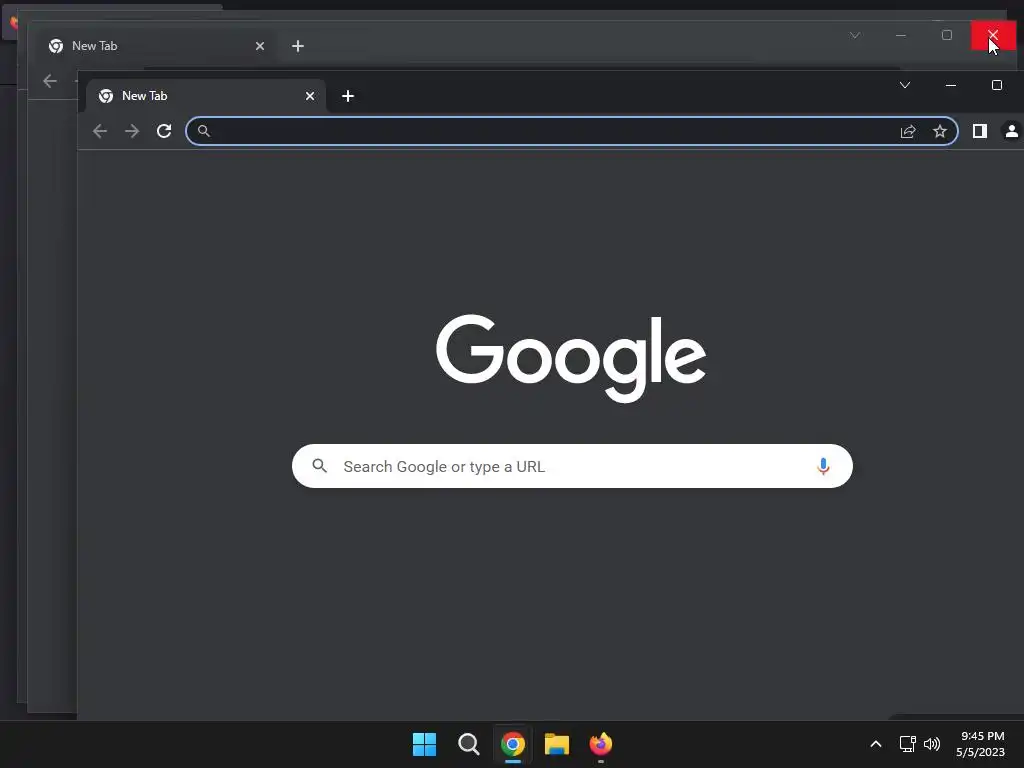The image size is (1024, 768).
Task: Maximize the front Chrome window
Action: point(997,86)
